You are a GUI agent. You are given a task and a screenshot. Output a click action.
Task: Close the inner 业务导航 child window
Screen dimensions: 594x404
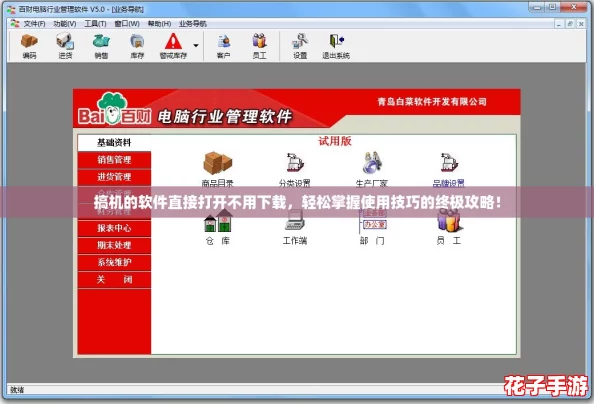tap(581, 23)
